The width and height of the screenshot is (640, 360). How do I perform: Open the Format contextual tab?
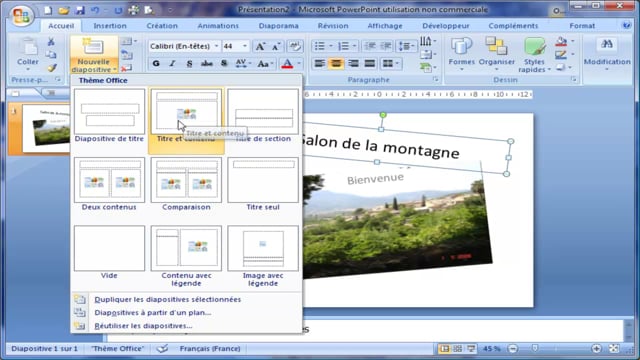pos(582,26)
